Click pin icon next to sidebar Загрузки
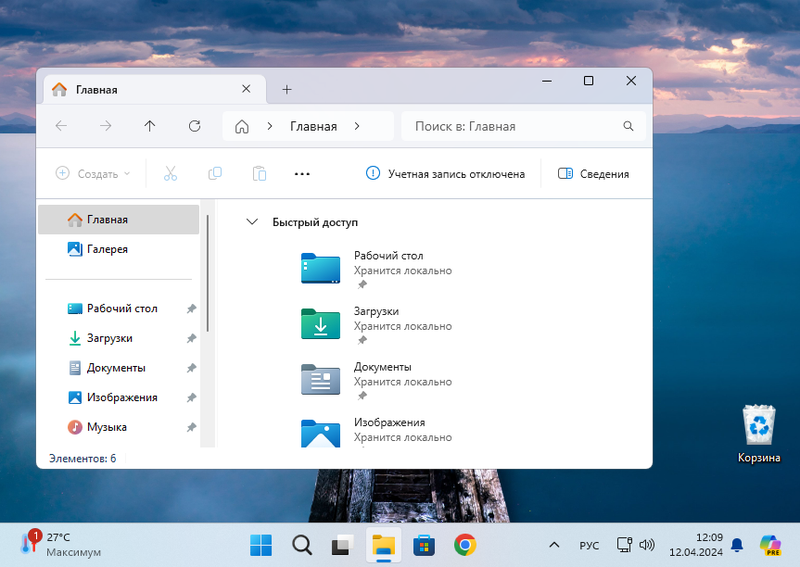Screen dimensions: 800x567 [x=191, y=338]
